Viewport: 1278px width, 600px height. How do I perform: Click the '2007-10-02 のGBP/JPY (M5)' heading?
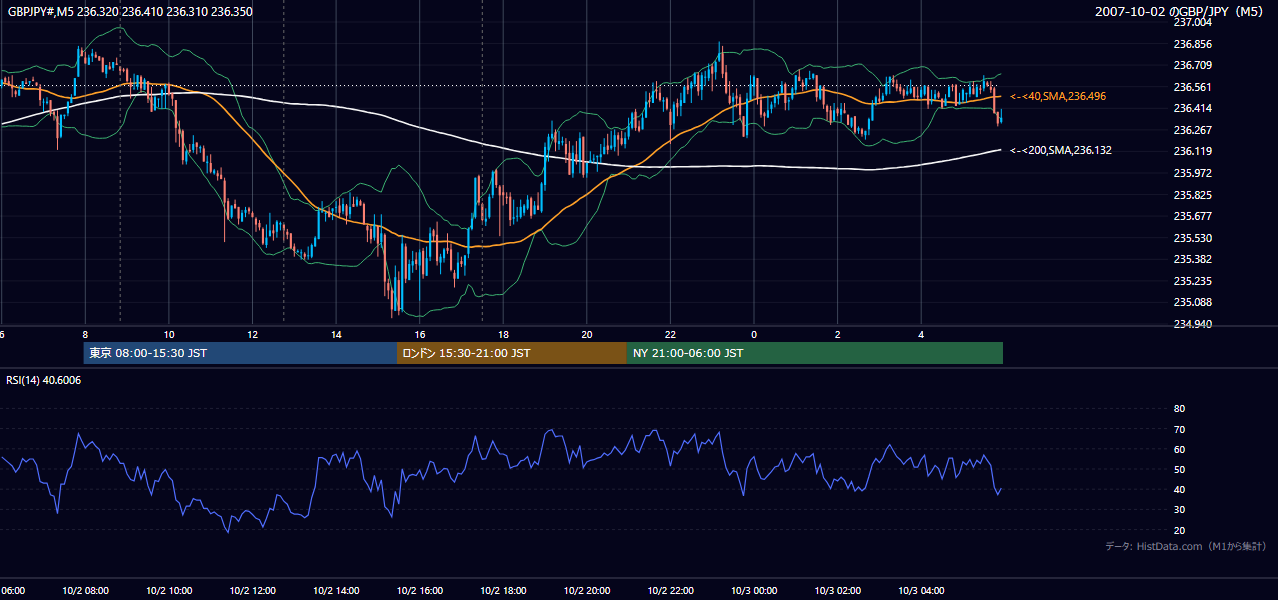(1181, 12)
